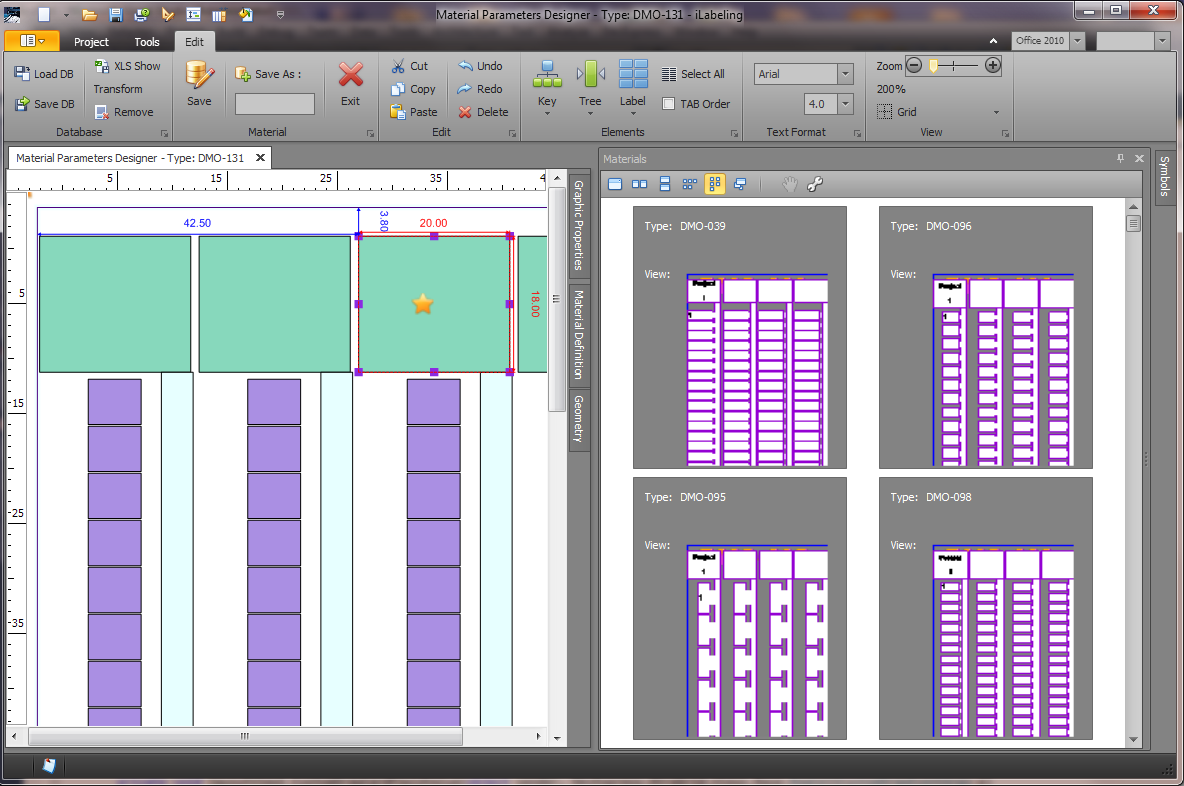This screenshot has height=786, width=1184.
Task: Select the DMO-039 material thumbnail
Action: point(740,338)
